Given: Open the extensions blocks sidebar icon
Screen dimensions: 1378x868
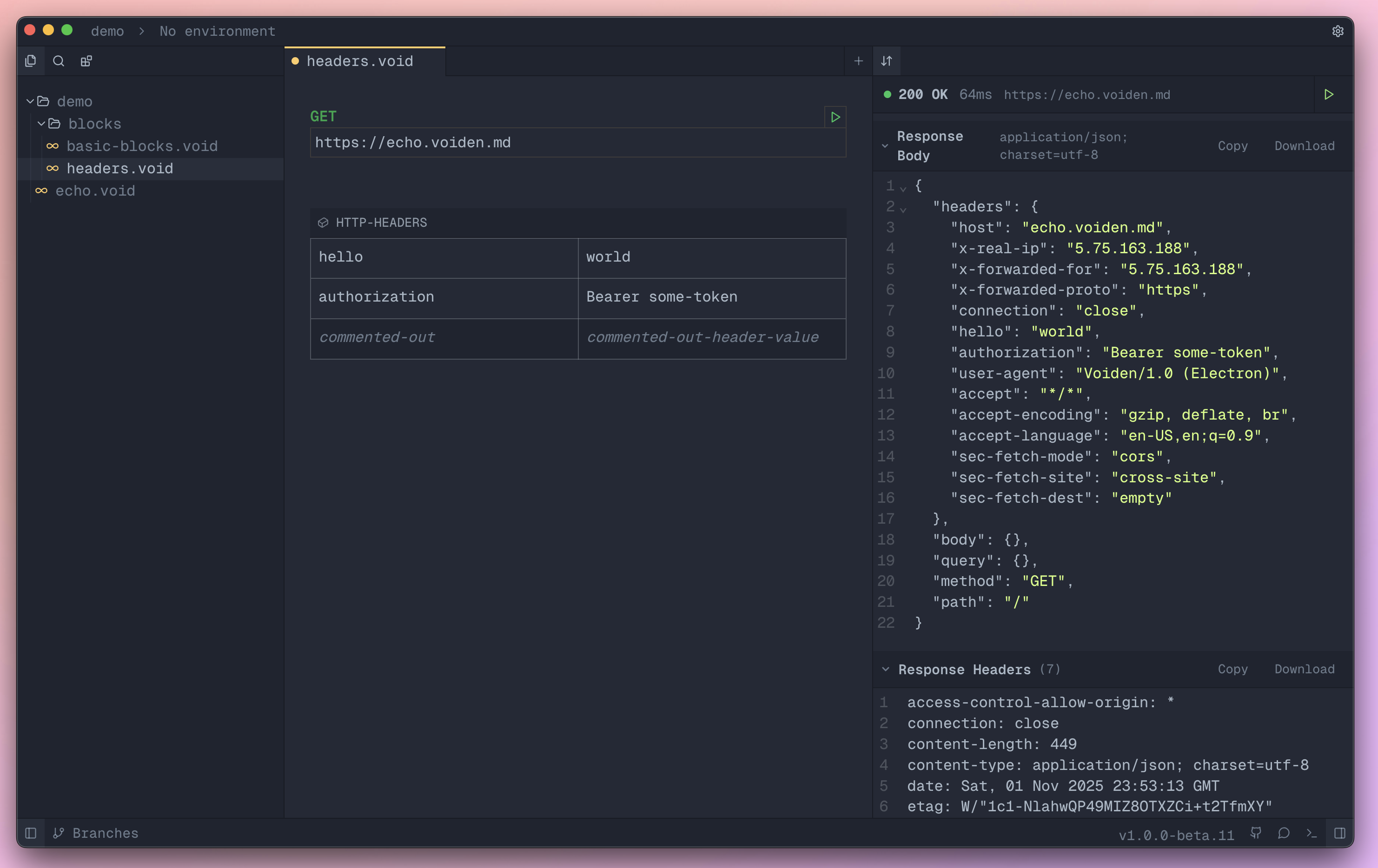Looking at the screenshot, I should (86, 61).
